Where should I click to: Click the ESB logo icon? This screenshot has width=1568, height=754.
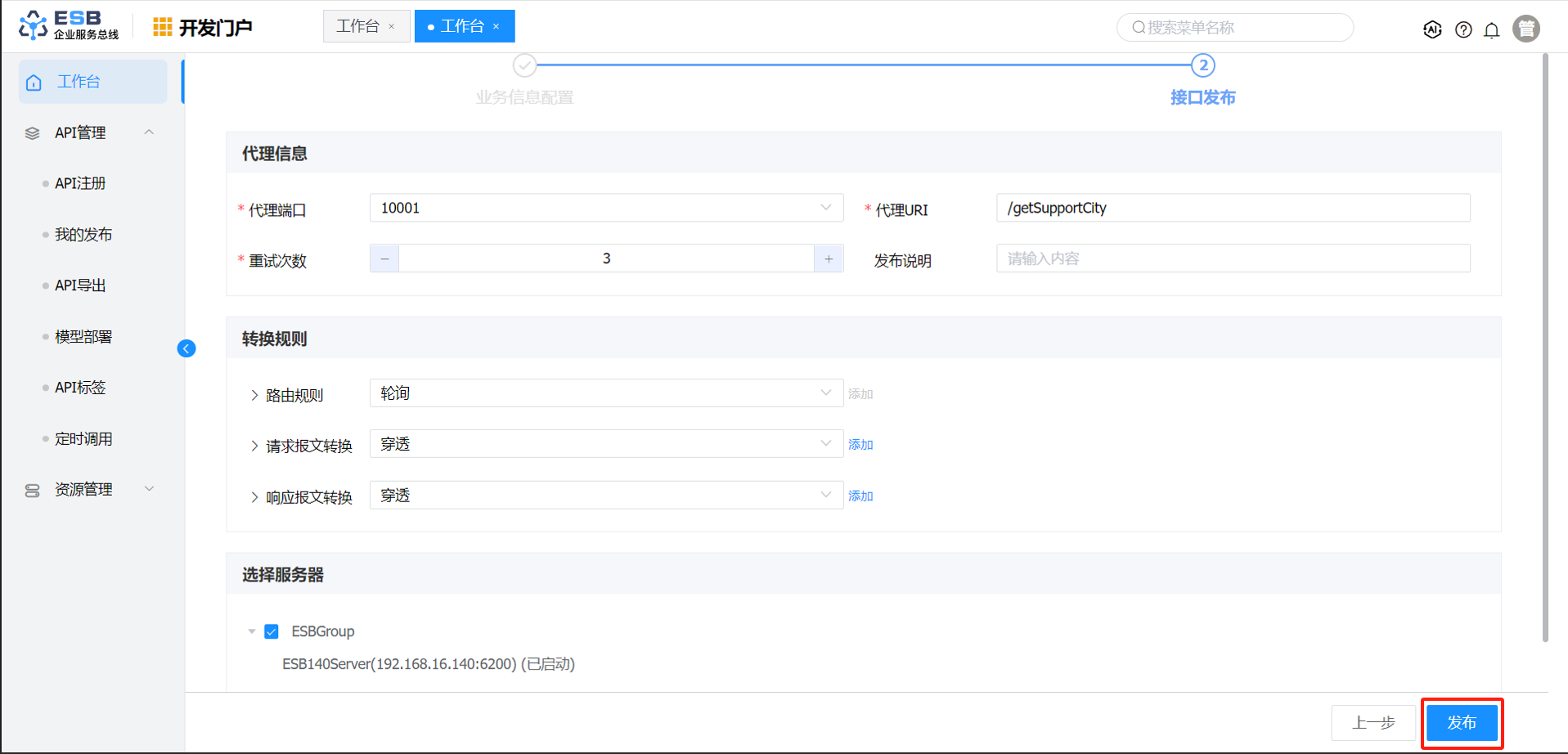[33, 25]
